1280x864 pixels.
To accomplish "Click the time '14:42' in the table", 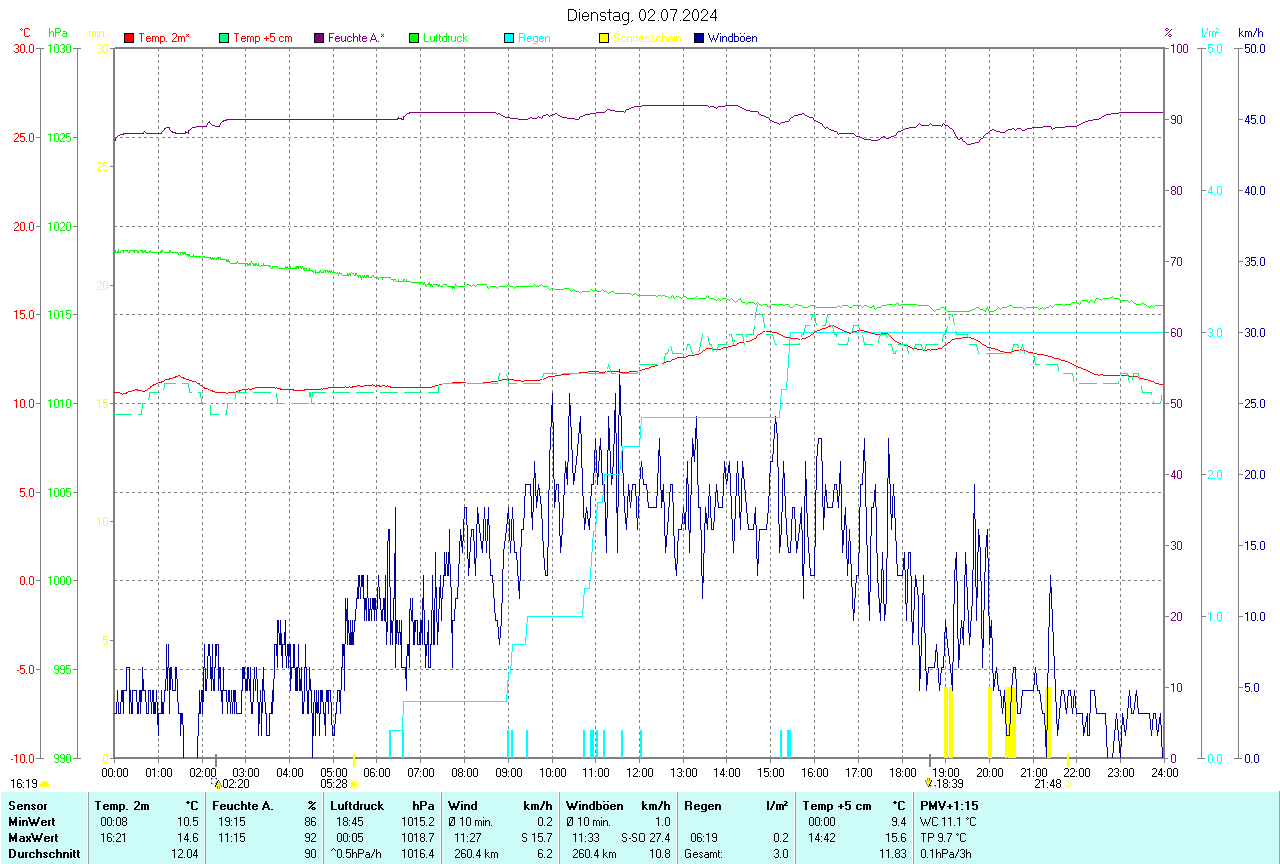I will 821,837.
